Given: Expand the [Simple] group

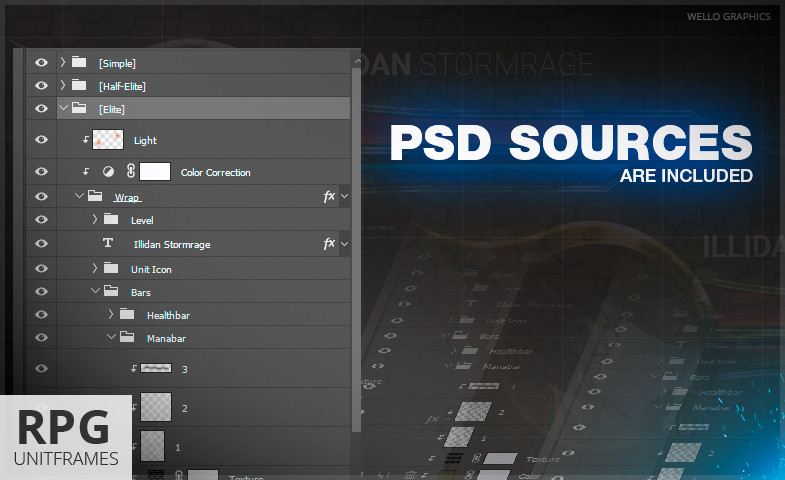Looking at the screenshot, I should [63, 62].
